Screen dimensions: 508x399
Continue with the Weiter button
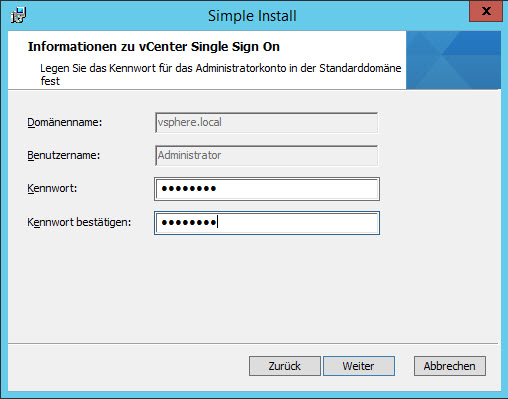pyautogui.click(x=359, y=366)
